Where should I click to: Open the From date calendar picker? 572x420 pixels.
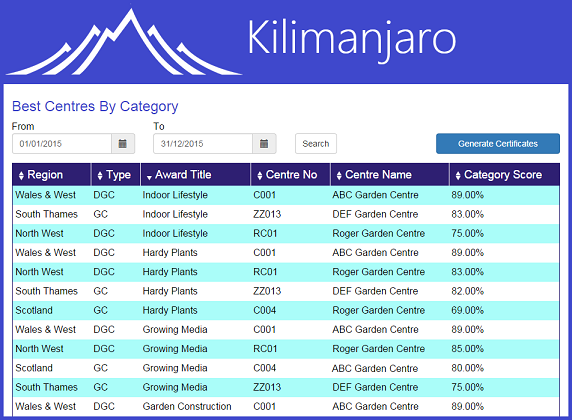pos(123,143)
